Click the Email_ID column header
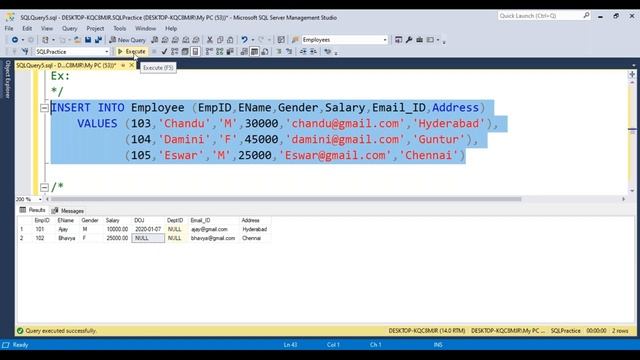 pos(200,220)
